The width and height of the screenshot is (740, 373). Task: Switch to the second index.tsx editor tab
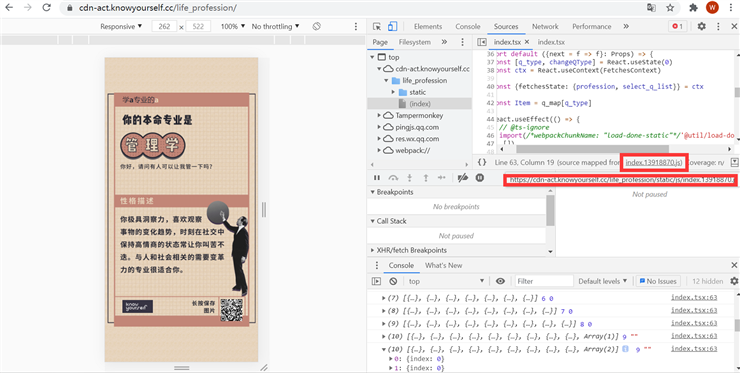(551, 42)
